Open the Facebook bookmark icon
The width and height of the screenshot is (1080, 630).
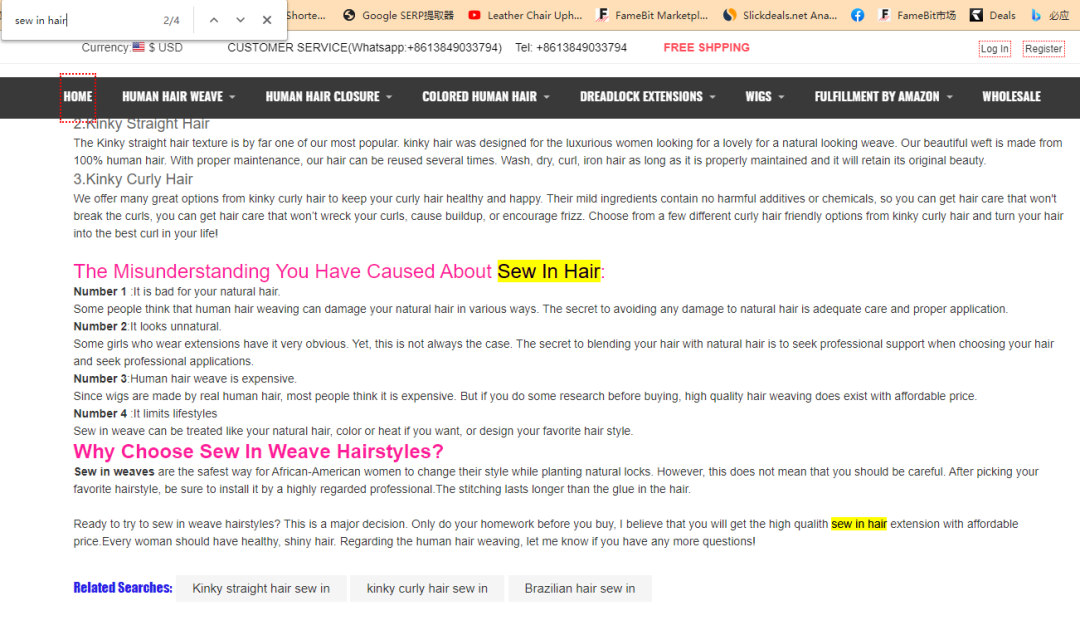pyautogui.click(x=858, y=15)
